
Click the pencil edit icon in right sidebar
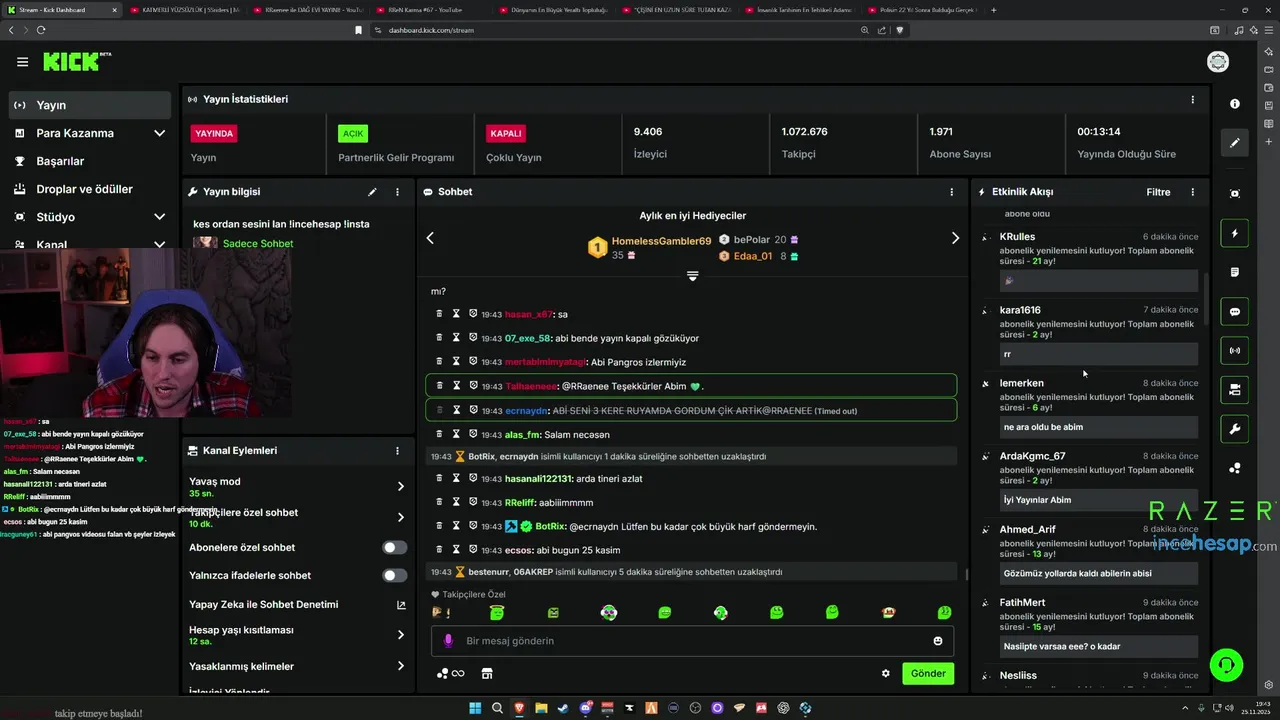1235,143
